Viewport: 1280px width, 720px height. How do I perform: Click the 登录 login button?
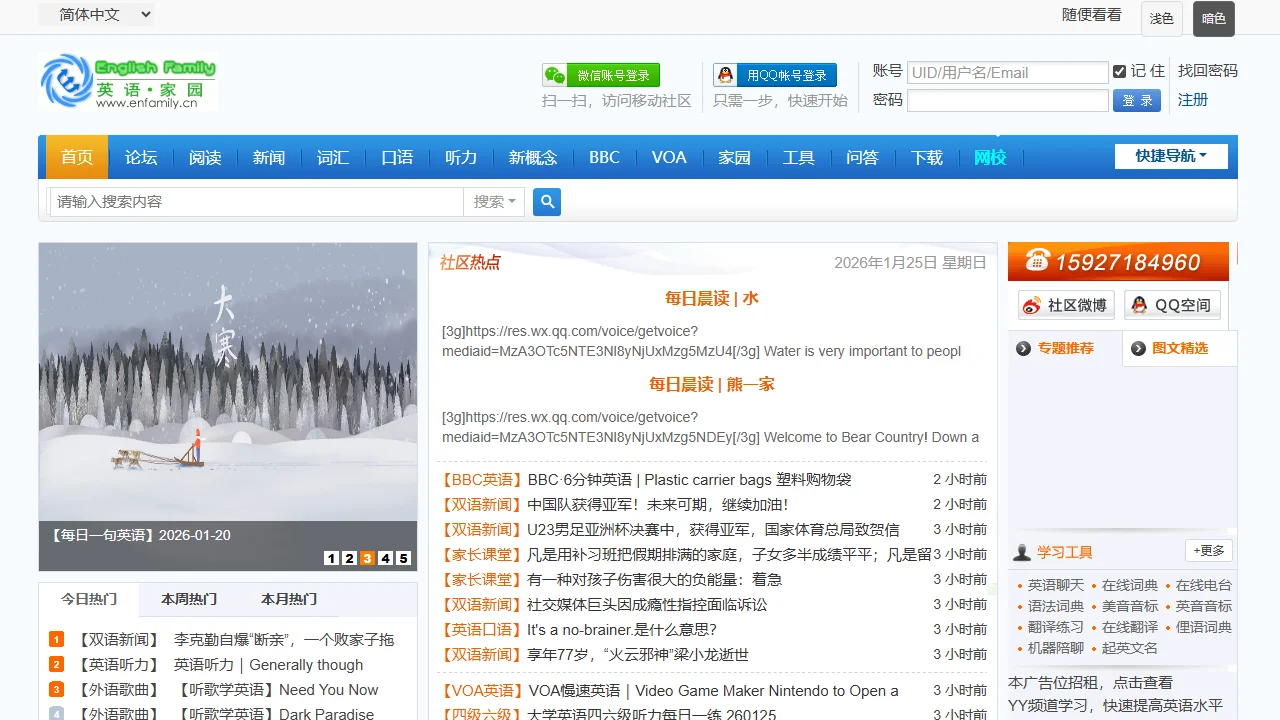click(1136, 101)
